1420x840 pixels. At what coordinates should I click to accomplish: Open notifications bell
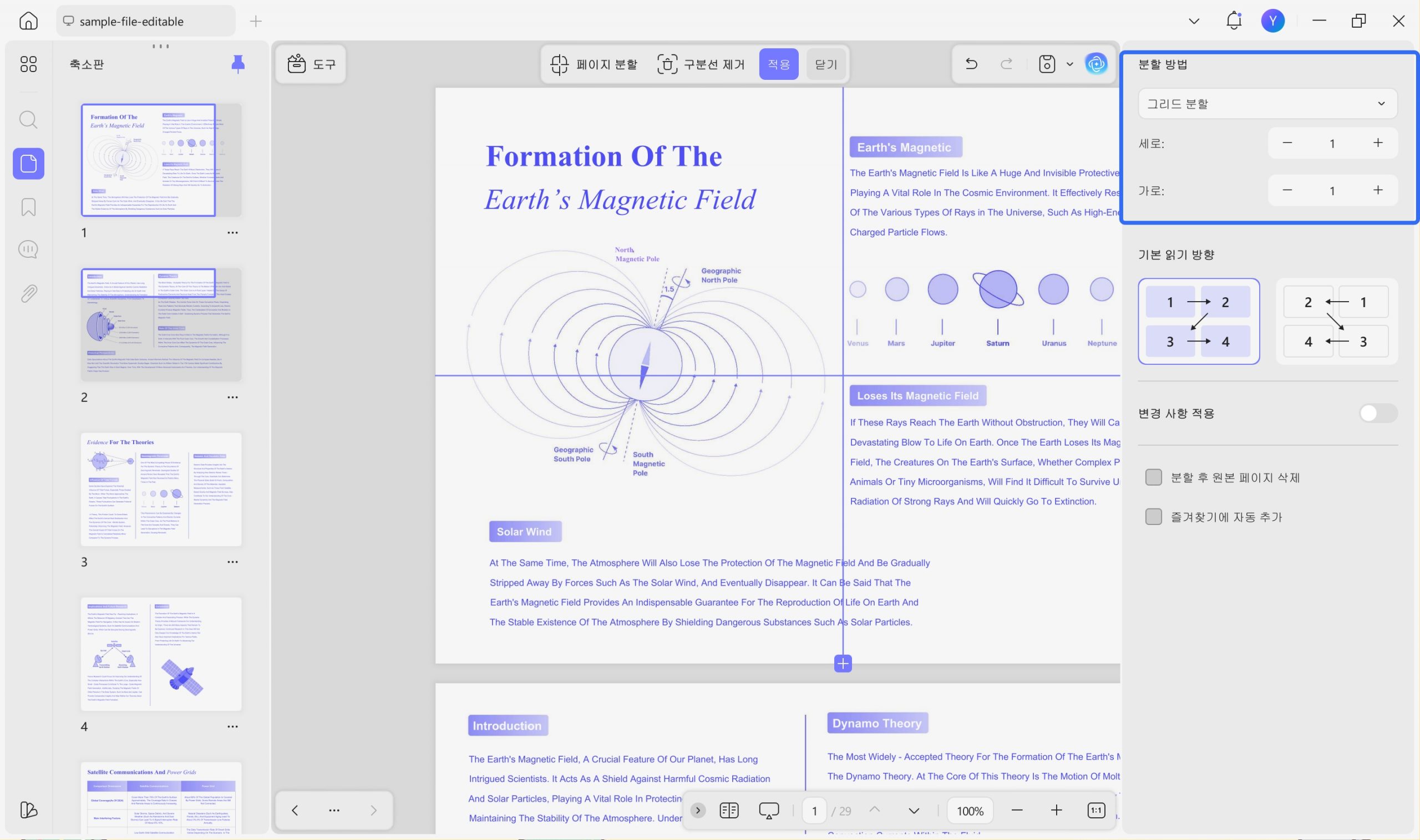(x=1234, y=21)
